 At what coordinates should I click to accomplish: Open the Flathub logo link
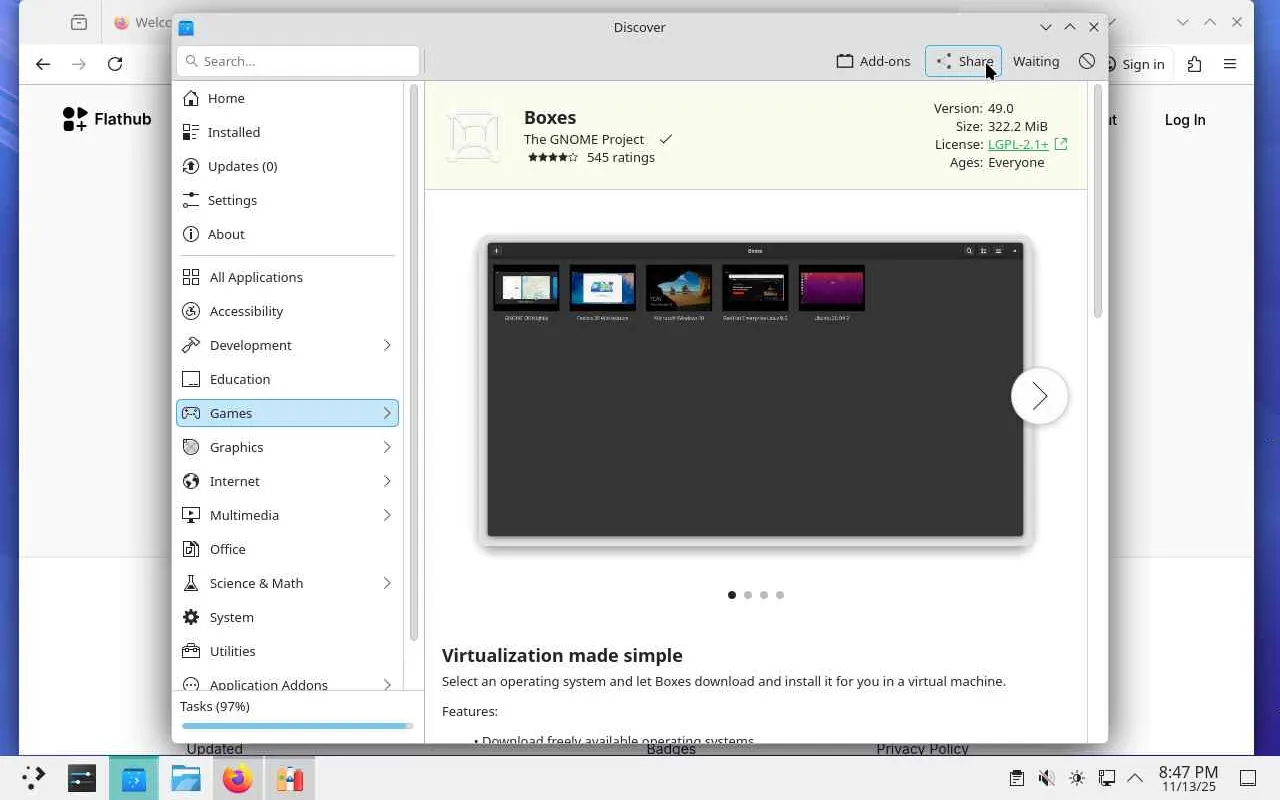pyautogui.click(x=107, y=119)
